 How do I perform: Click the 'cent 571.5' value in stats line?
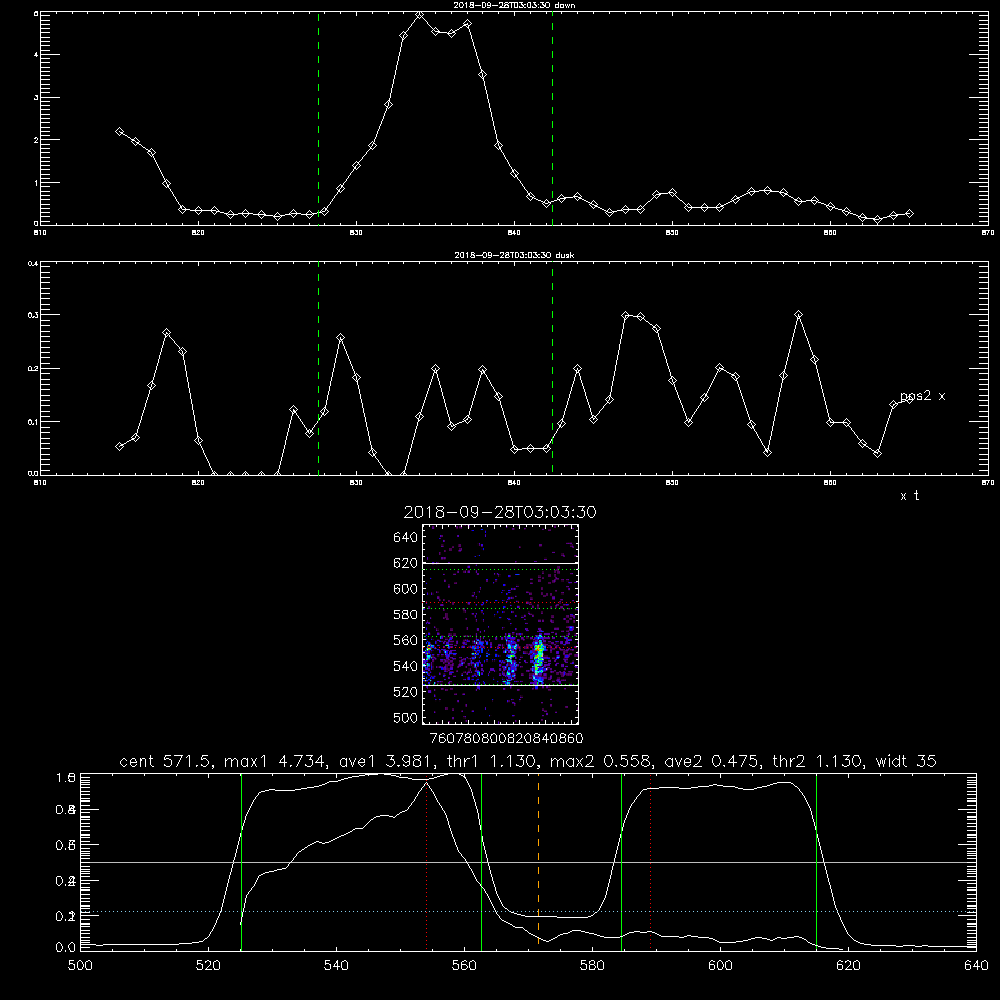tap(166, 761)
